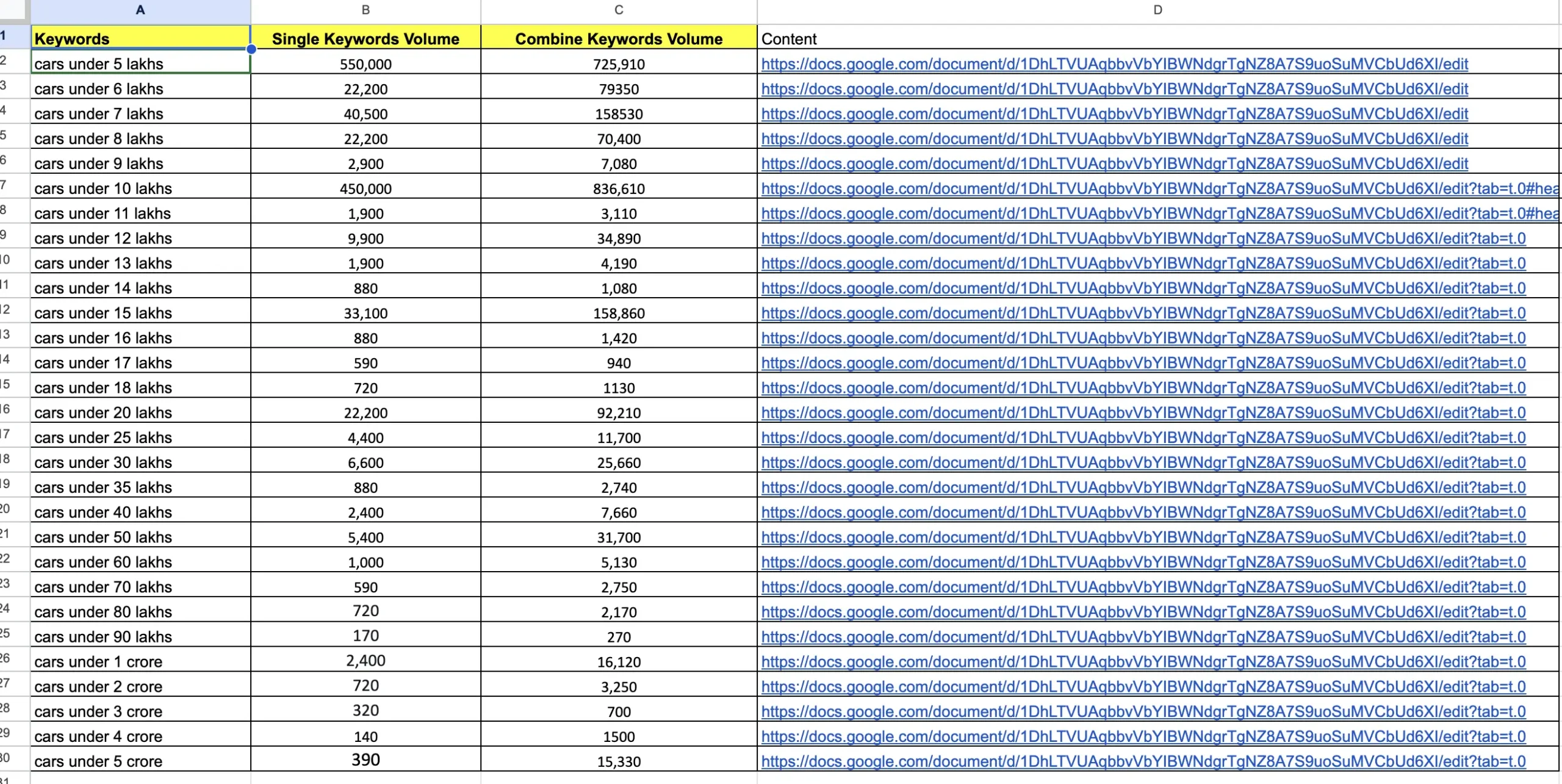Select row 1 header number
1562x784 pixels.
[x=15, y=35]
